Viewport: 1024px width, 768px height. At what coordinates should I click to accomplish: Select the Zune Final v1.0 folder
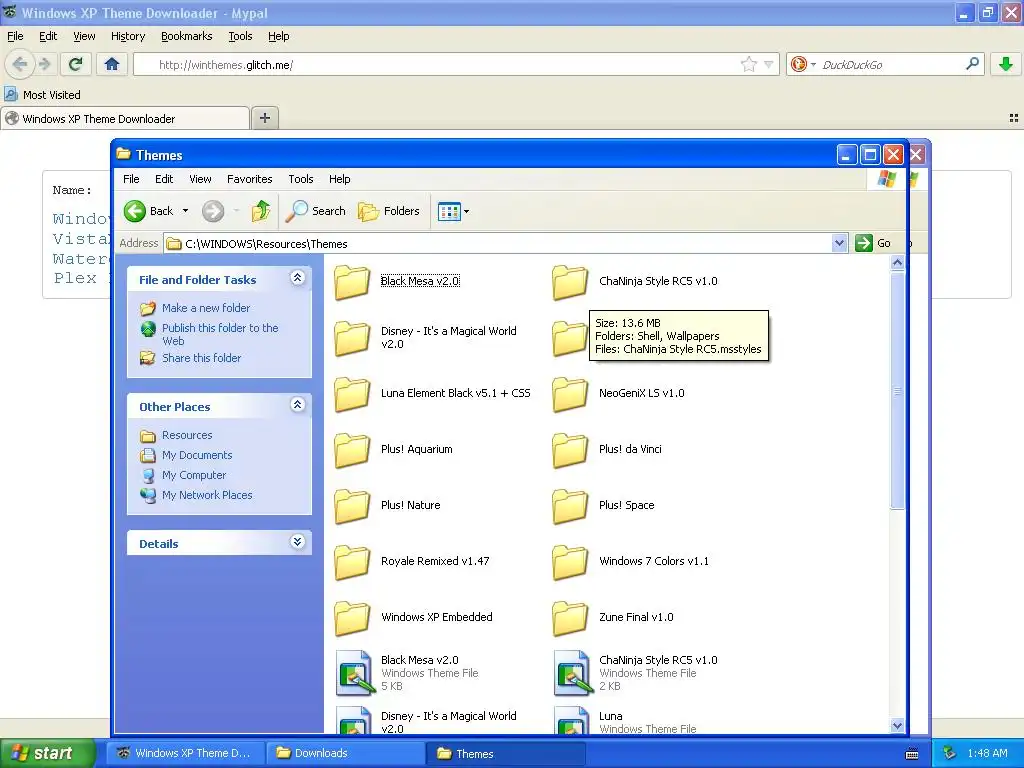(x=613, y=618)
